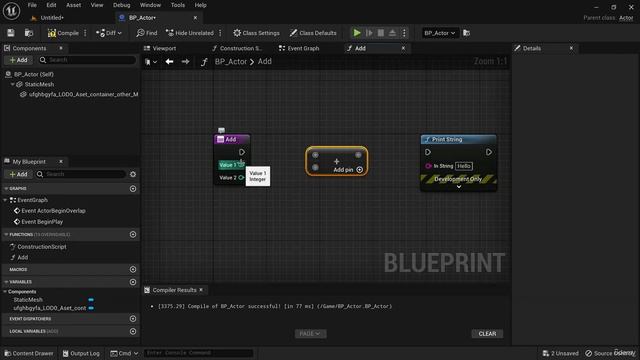The width and height of the screenshot is (640, 360).
Task: Toggle Hide Unrelated nodes
Action: tap(190, 33)
